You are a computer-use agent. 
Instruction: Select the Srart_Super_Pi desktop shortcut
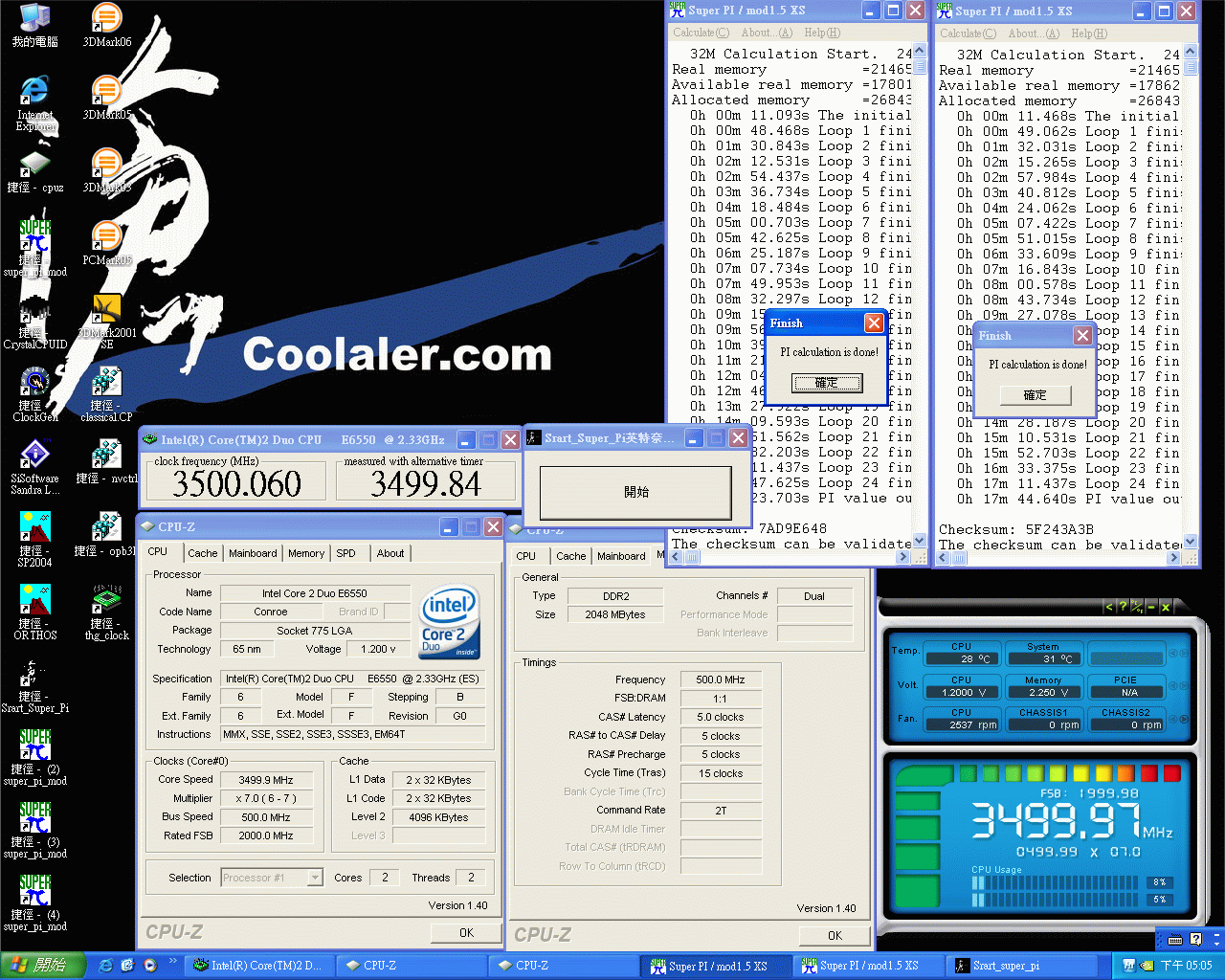[34, 685]
